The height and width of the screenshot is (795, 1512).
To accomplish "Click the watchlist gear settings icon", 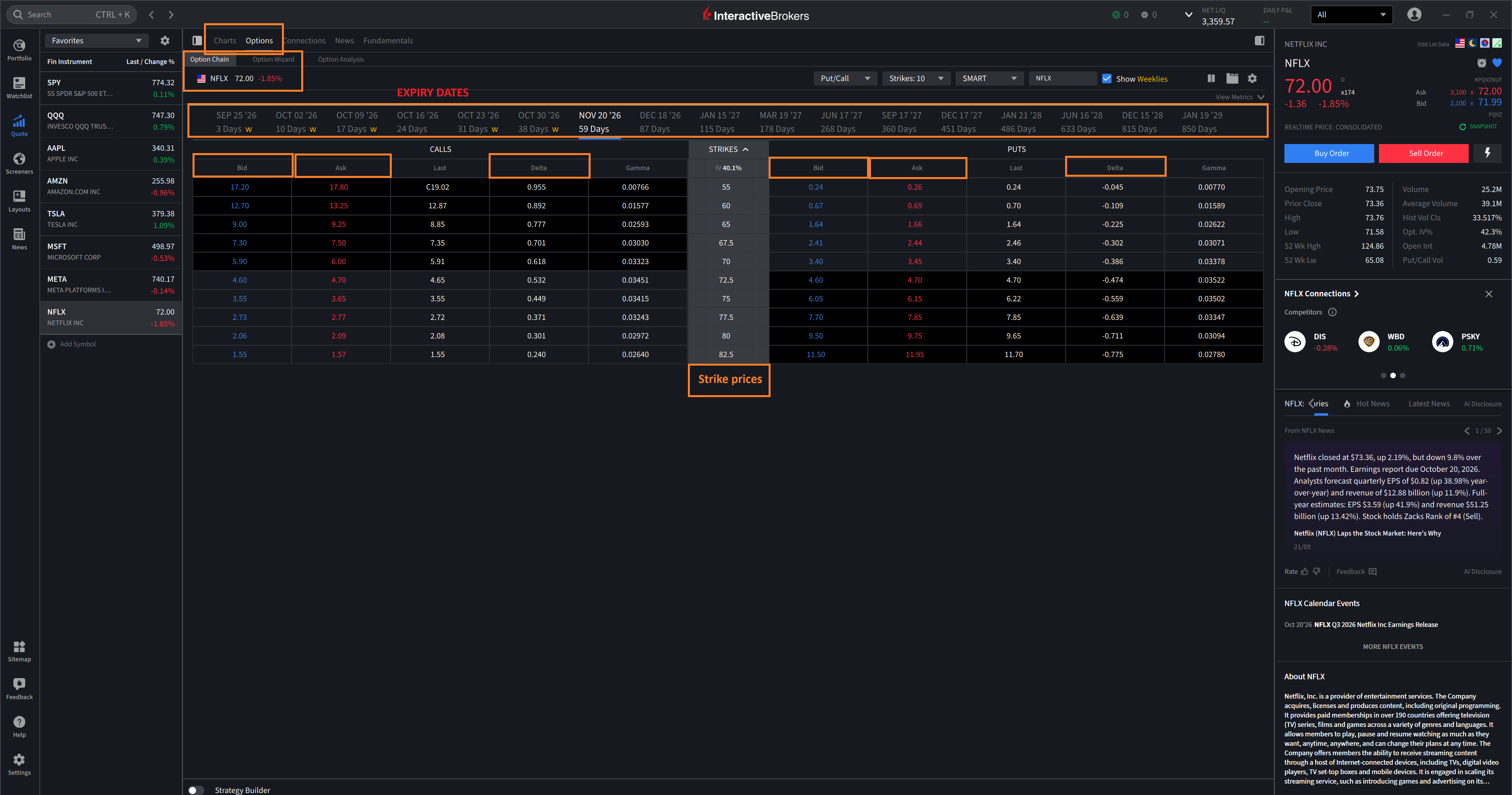I will coord(165,41).
